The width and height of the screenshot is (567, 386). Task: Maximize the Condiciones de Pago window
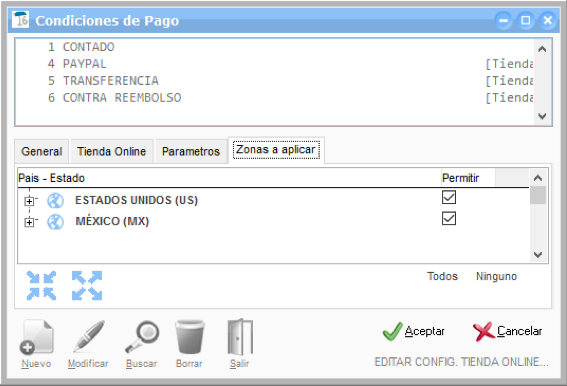(x=526, y=20)
